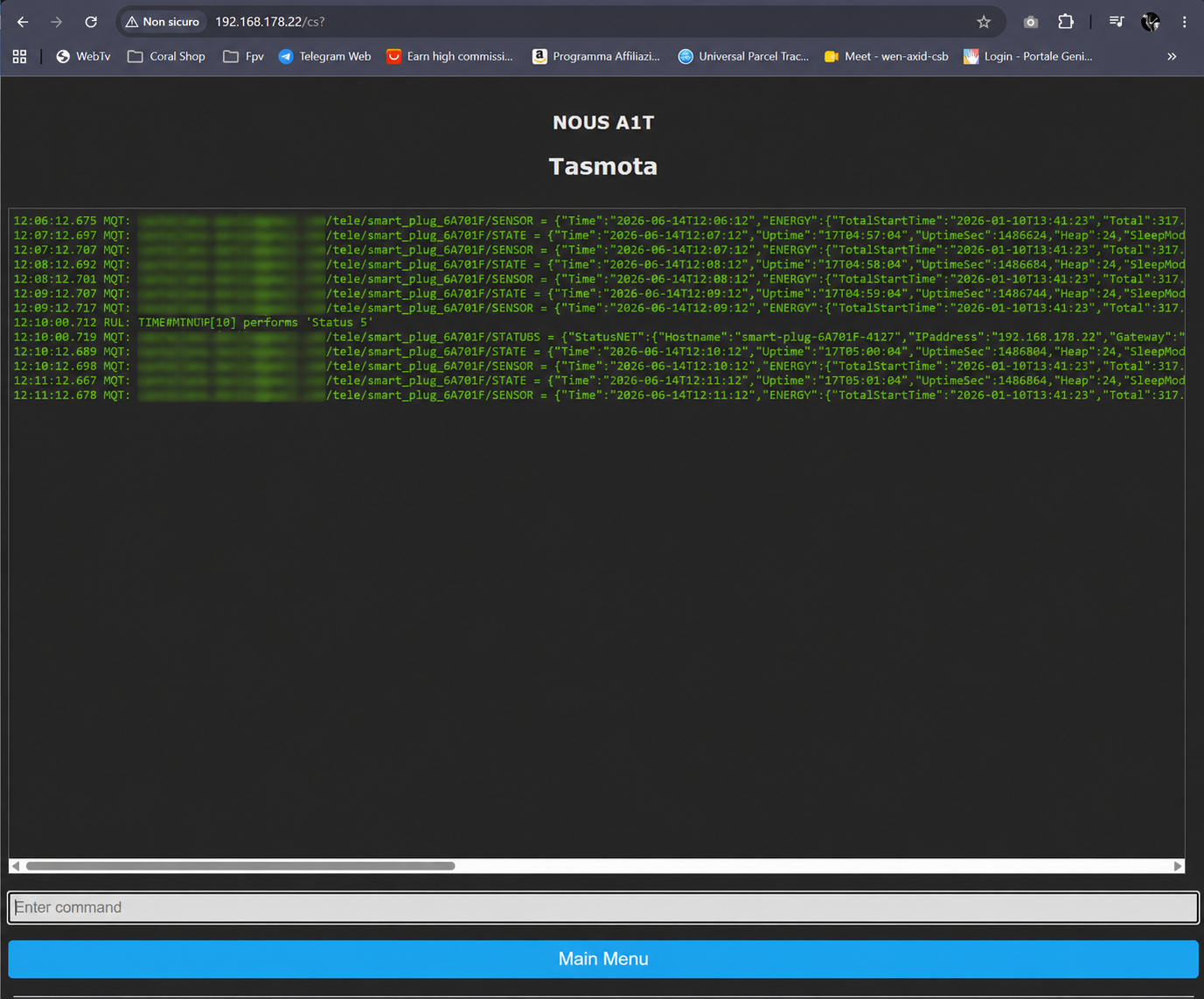Screen dimensions: 1204x999
Task: Click the console scrollbar left arrow
Action: click(x=15, y=866)
